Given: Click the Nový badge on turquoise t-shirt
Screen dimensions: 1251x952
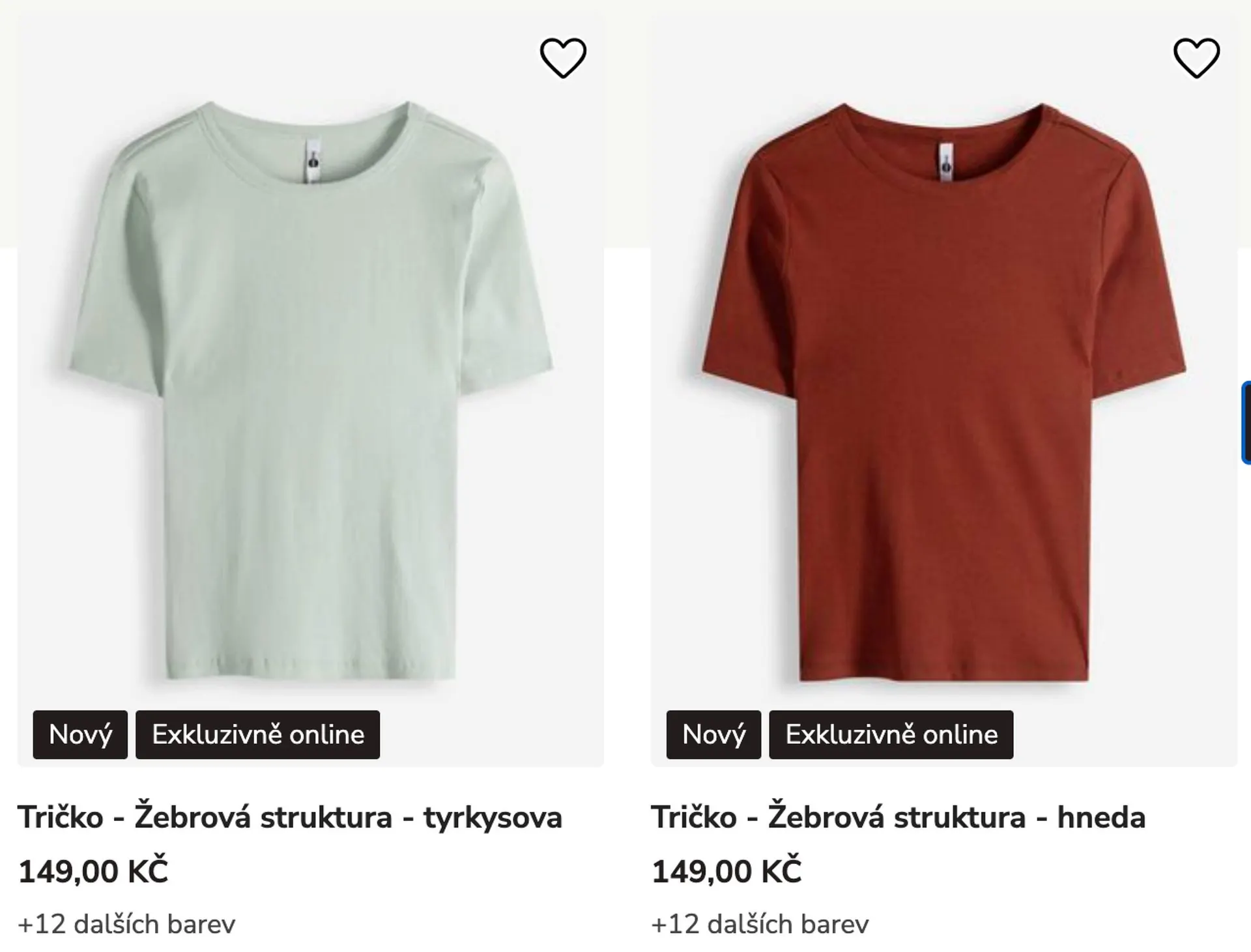Looking at the screenshot, I should [x=80, y=734].
